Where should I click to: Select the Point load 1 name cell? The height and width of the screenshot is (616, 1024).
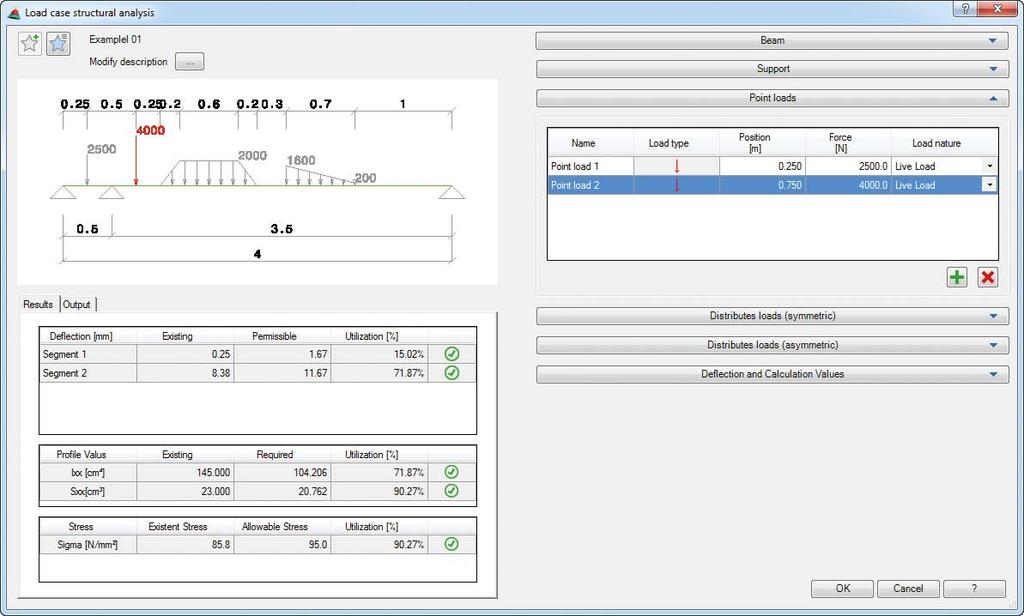click(590, 166)
